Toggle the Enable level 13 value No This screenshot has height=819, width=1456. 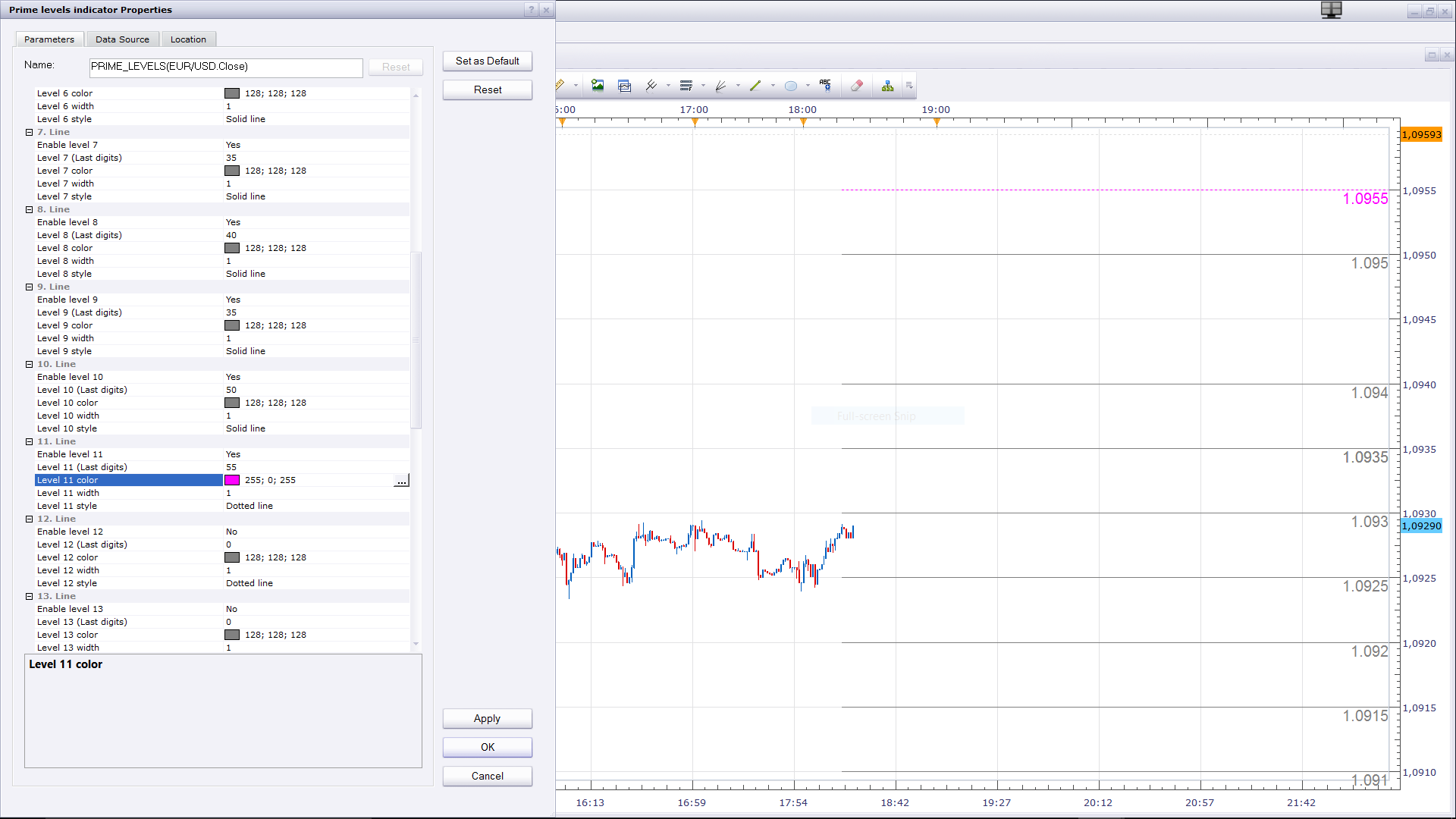point(231,609)
